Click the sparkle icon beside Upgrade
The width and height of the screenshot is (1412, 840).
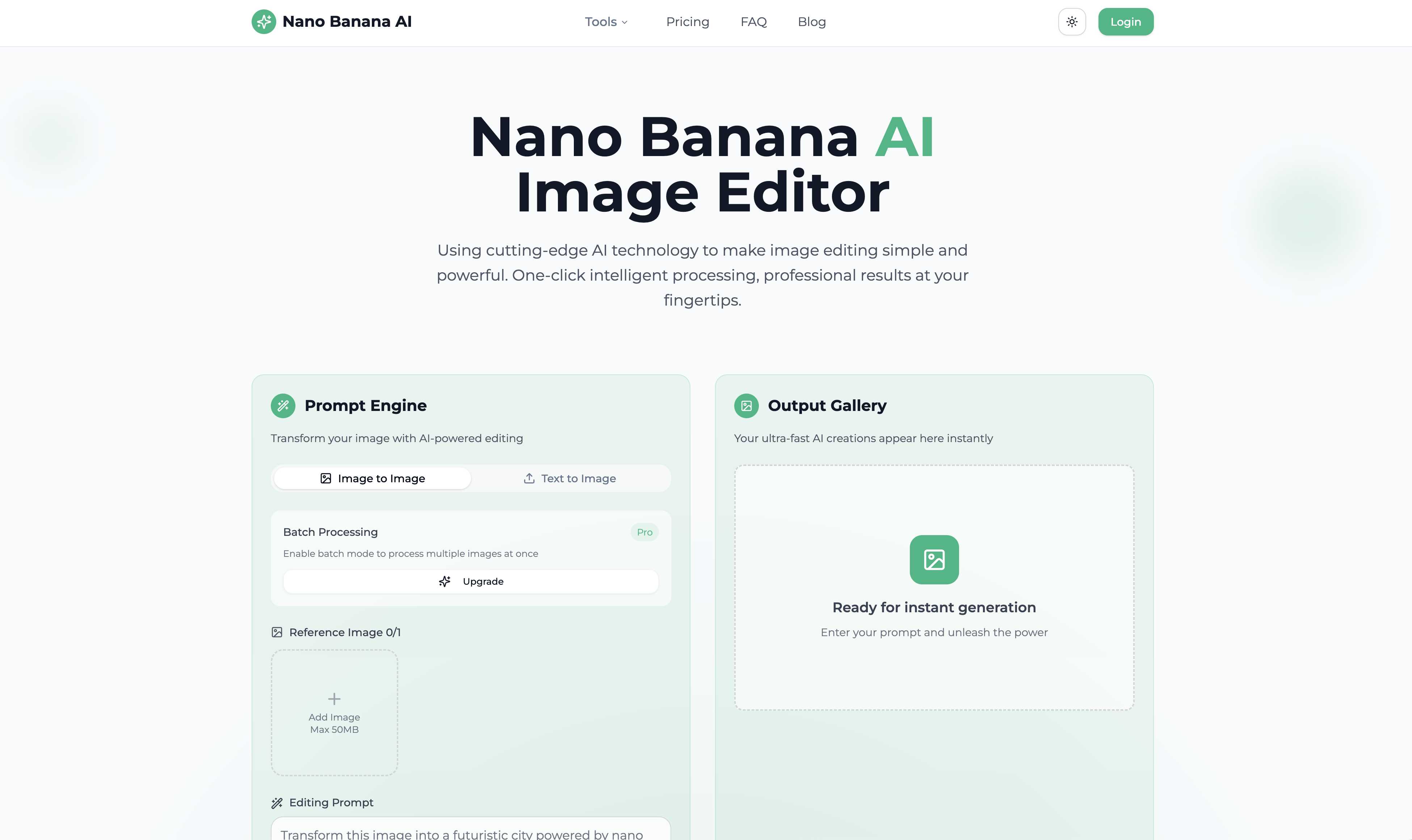pos(445,581)
